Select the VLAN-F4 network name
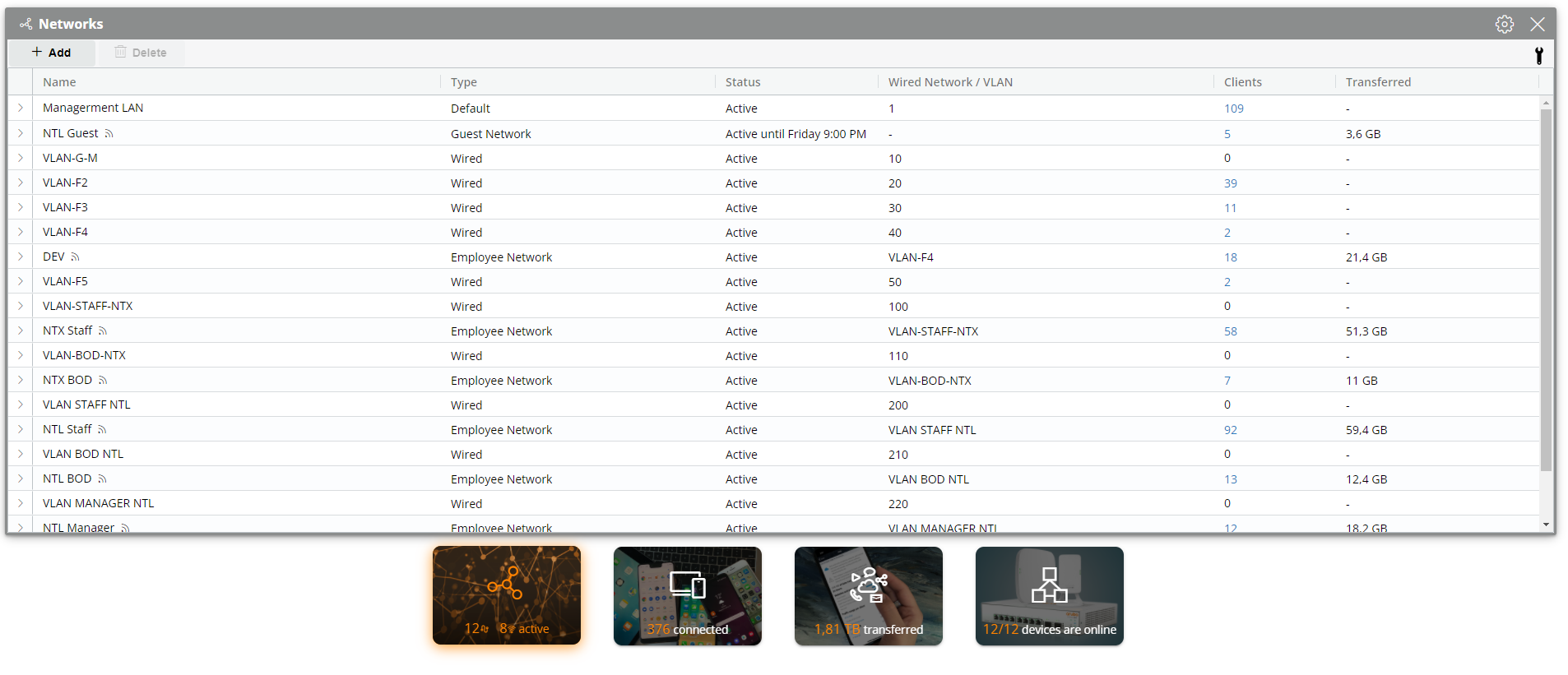 pos(65,232)
